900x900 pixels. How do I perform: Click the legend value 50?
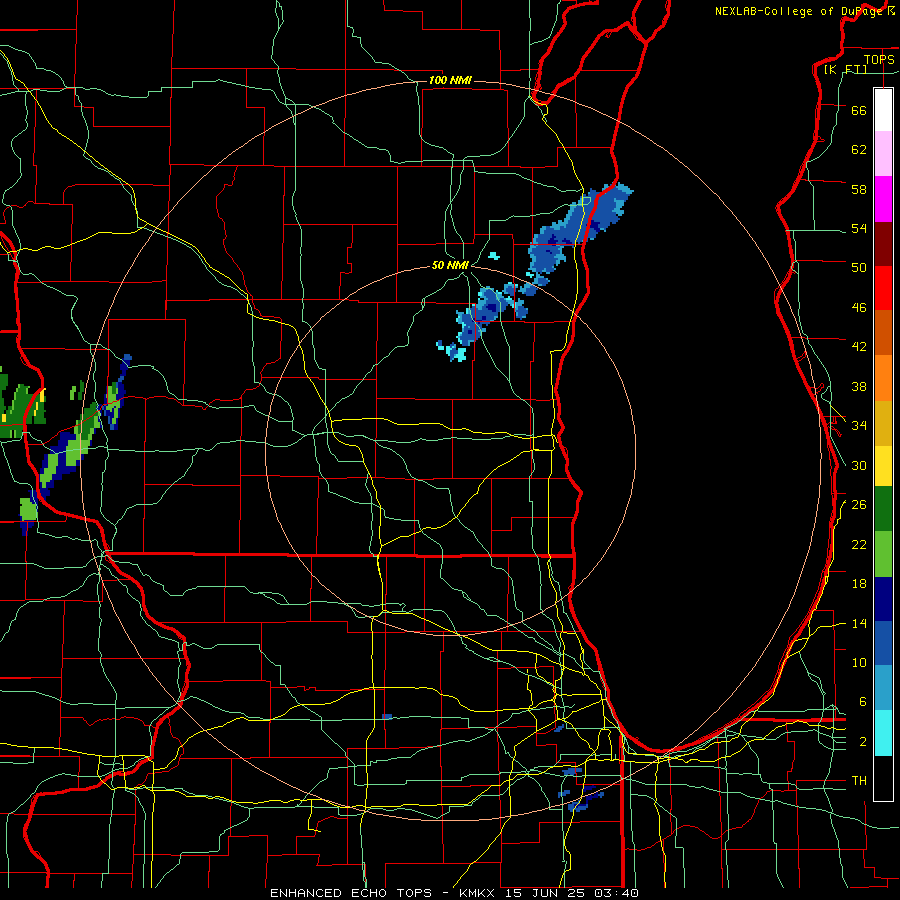tap(859, 267)
